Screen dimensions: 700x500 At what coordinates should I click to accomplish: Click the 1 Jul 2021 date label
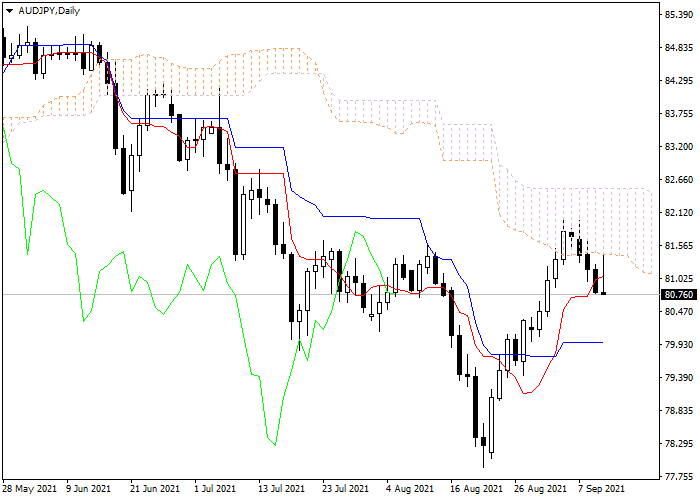point(214,489)
